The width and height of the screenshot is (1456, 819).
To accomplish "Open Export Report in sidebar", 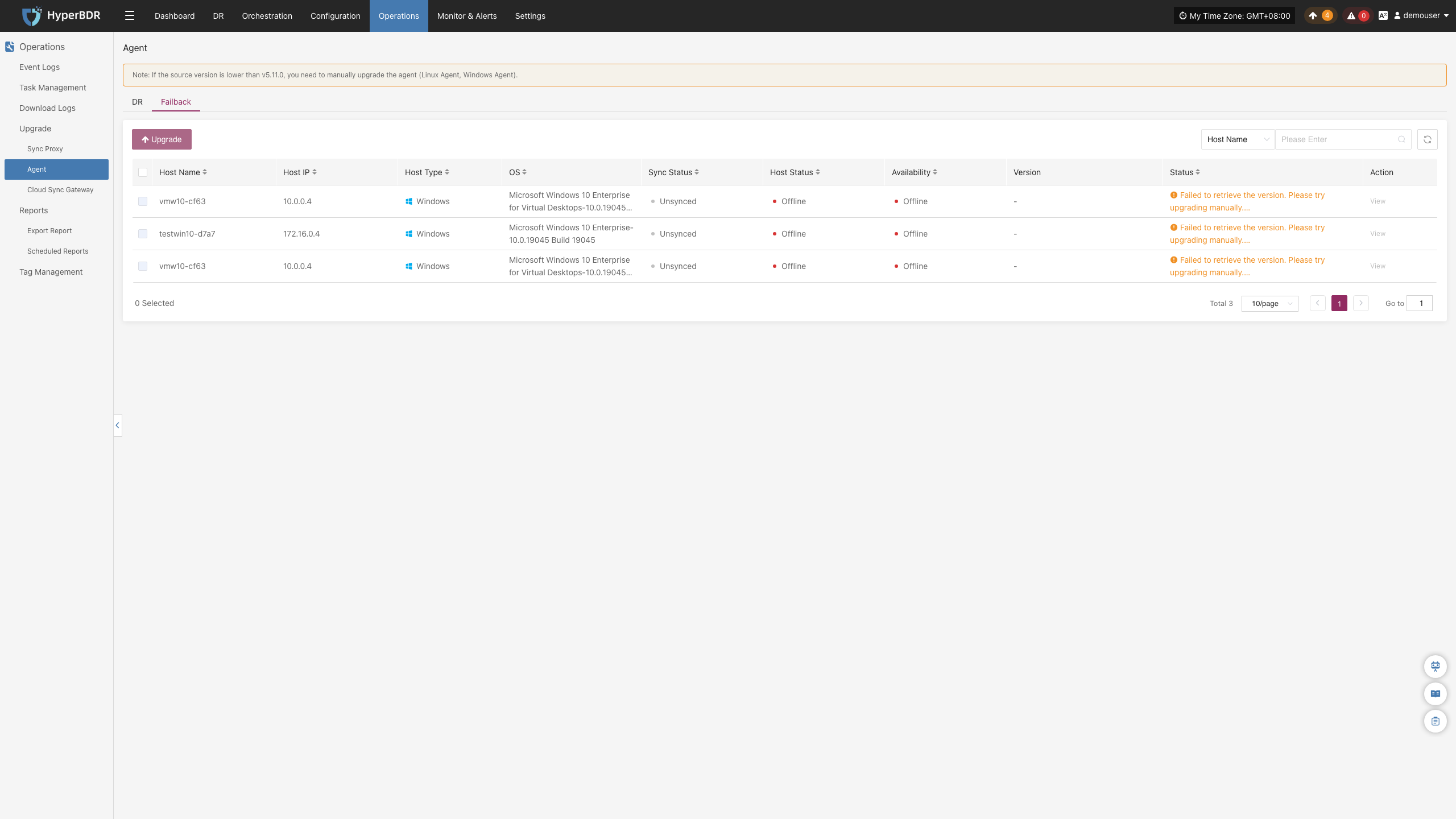I will point(49,231).
